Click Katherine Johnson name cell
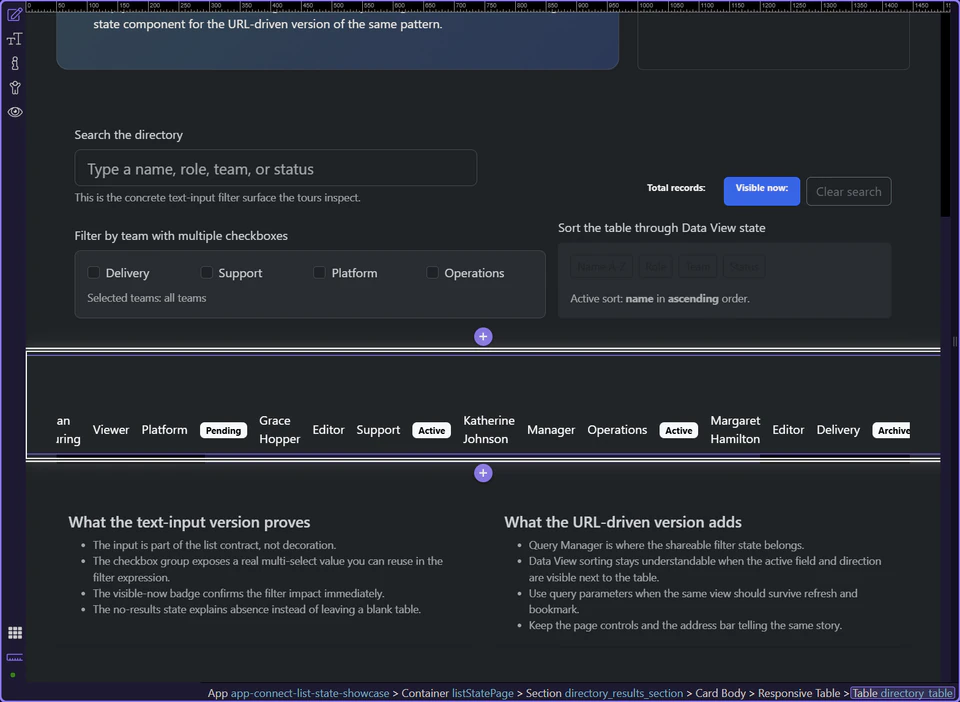Image resolution: width=960 pixels, height=702 pixels. click(488, 430)
